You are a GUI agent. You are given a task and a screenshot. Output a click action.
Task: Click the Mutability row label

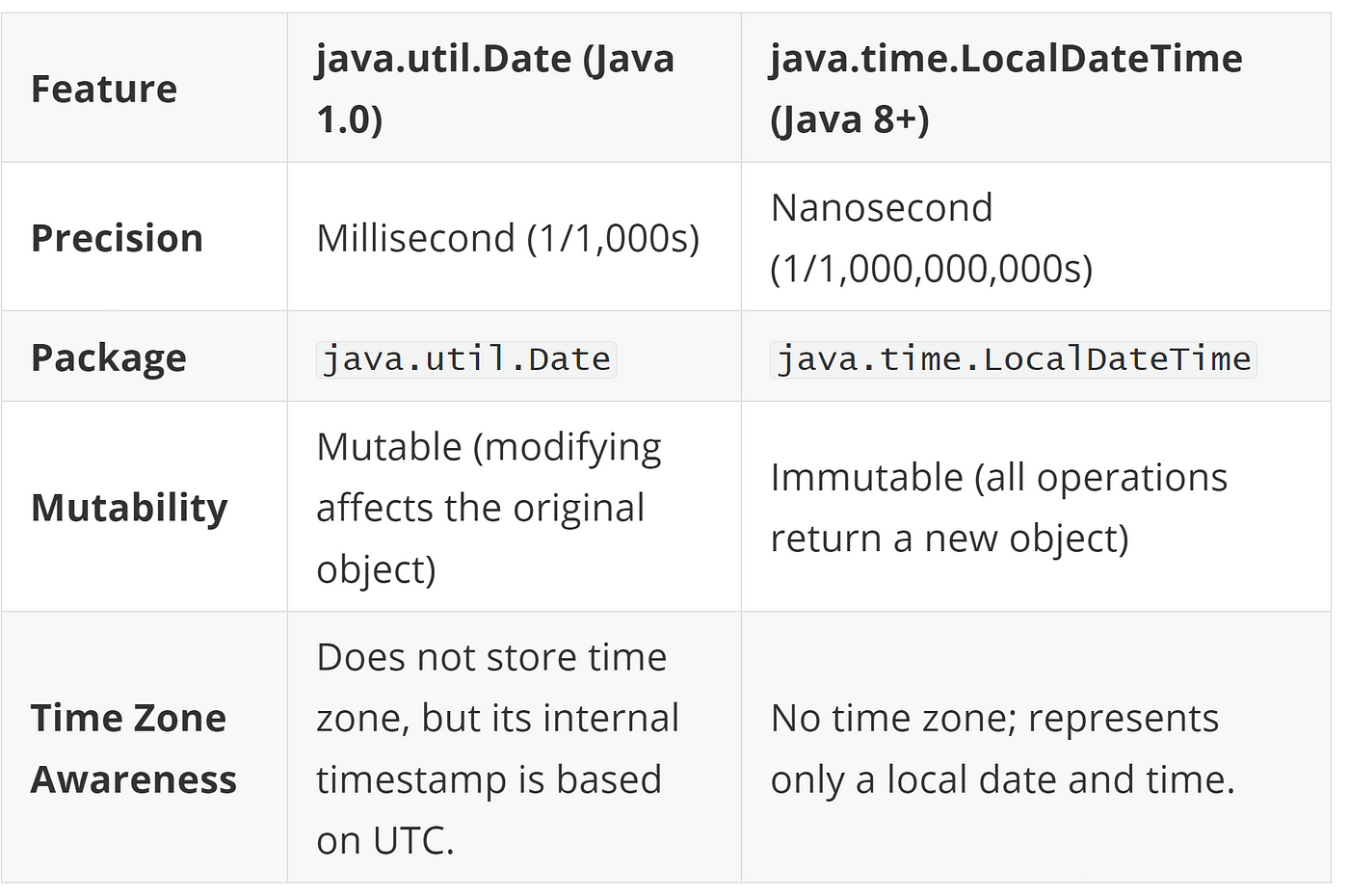[x=144, y=507]
